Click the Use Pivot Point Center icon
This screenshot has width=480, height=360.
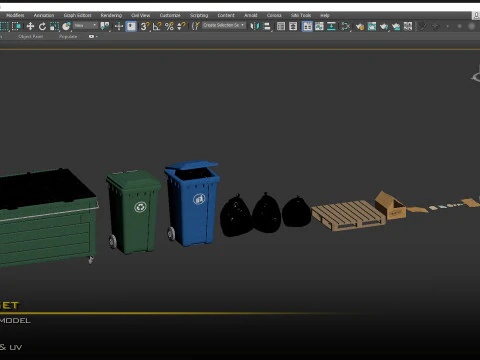click(105, 26)
